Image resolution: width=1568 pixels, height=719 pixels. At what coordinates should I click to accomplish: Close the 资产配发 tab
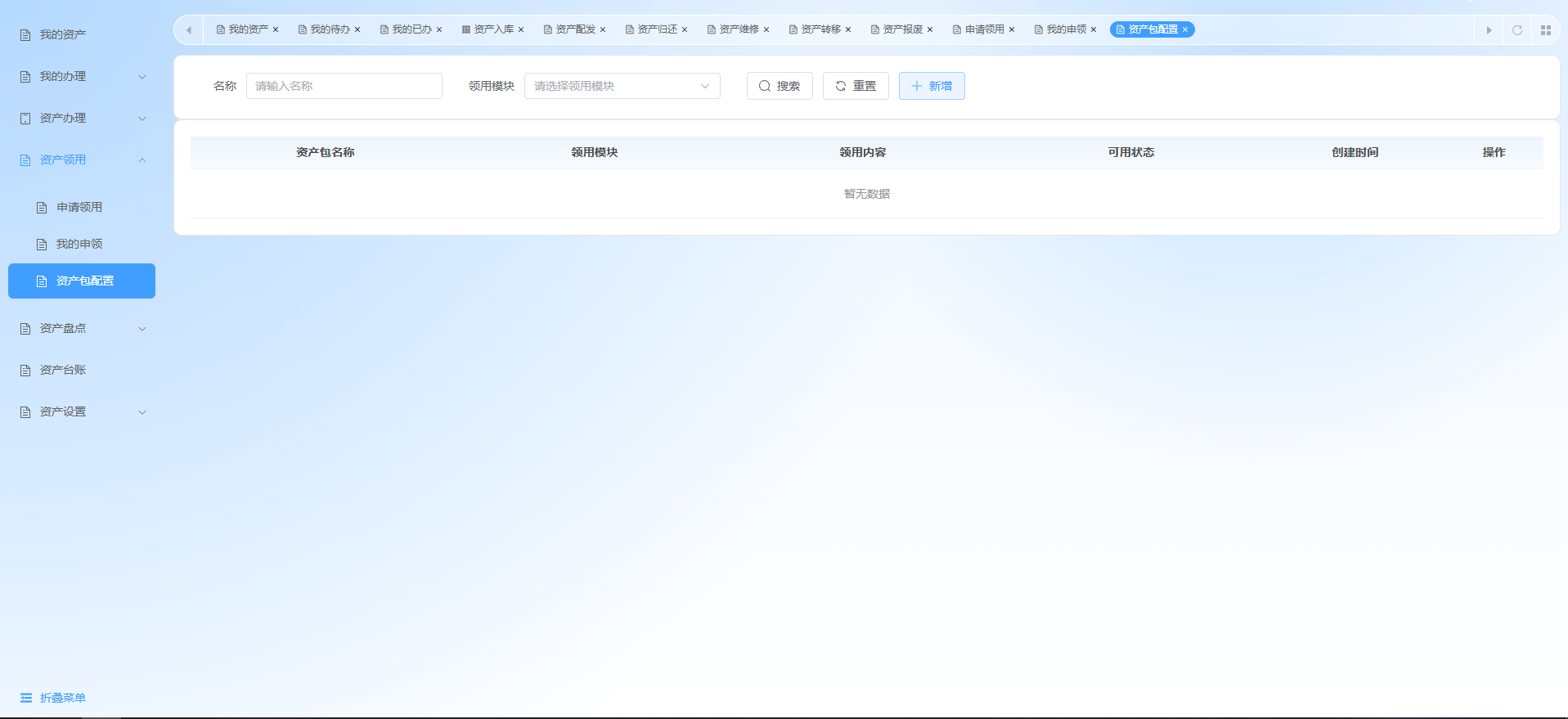[603, 30]
